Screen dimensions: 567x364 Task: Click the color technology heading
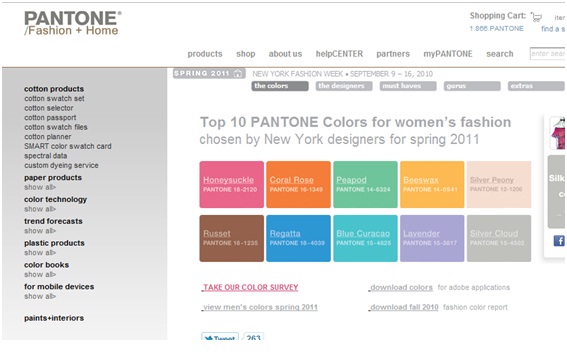tap(55, 199)
